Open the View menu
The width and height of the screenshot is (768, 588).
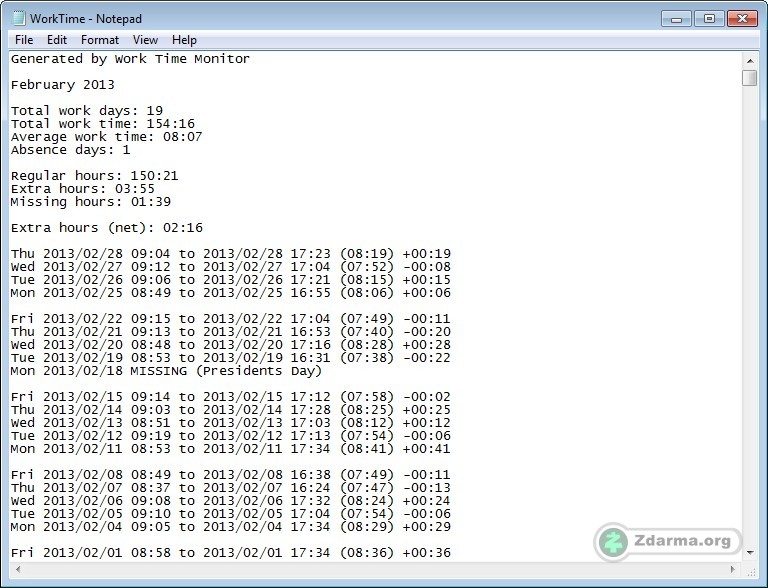[x=145, y=40]
